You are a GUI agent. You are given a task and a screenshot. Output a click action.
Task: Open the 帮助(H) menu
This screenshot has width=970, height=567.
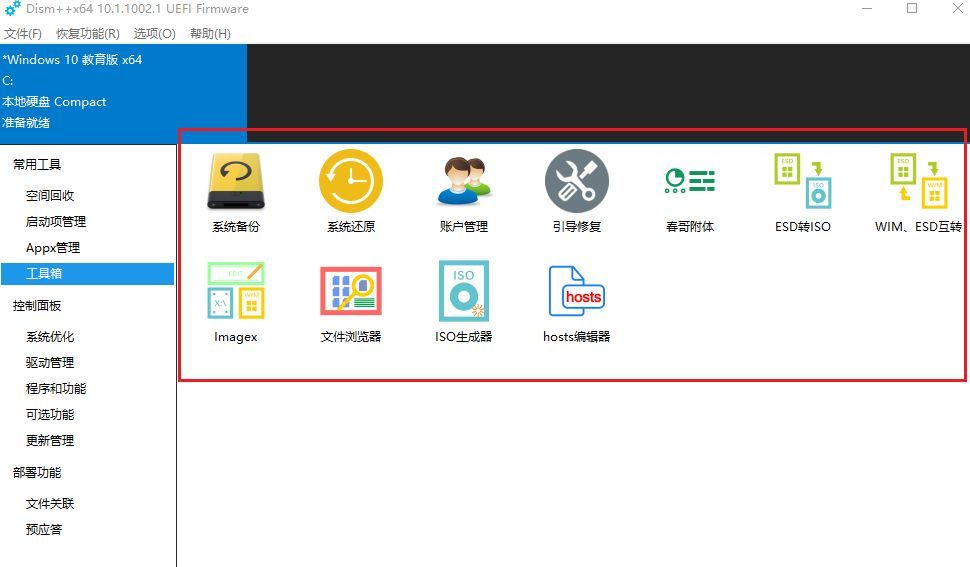coord(210,33)
